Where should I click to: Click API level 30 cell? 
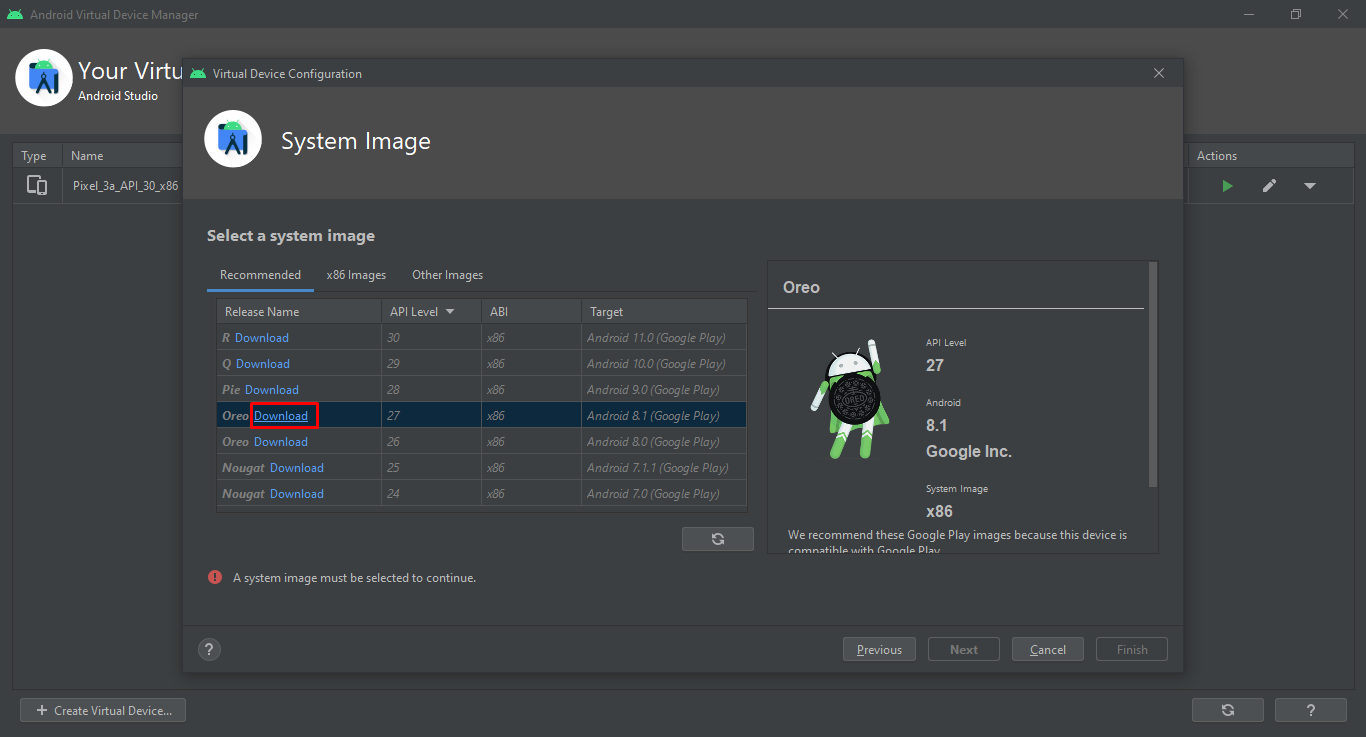[x=431, y=338]
